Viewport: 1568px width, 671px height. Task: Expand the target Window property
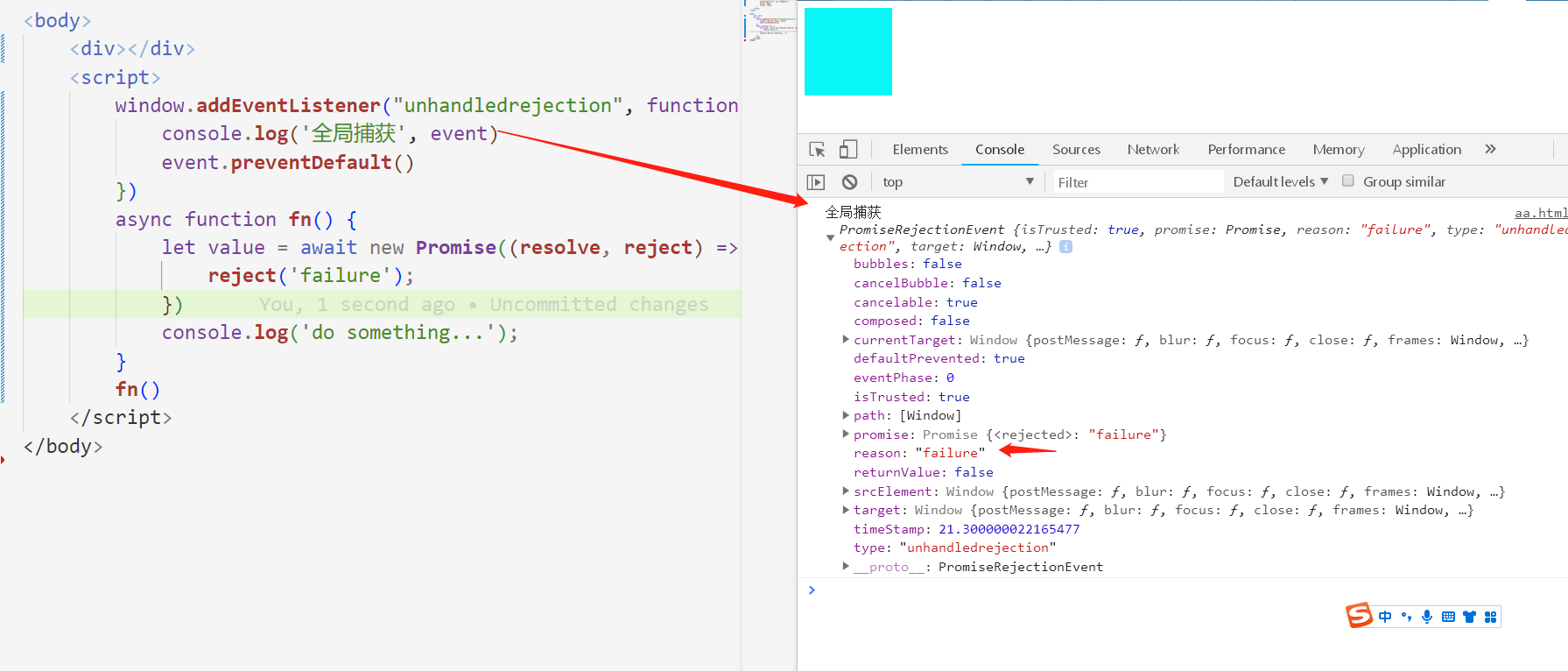click(845, 509)
